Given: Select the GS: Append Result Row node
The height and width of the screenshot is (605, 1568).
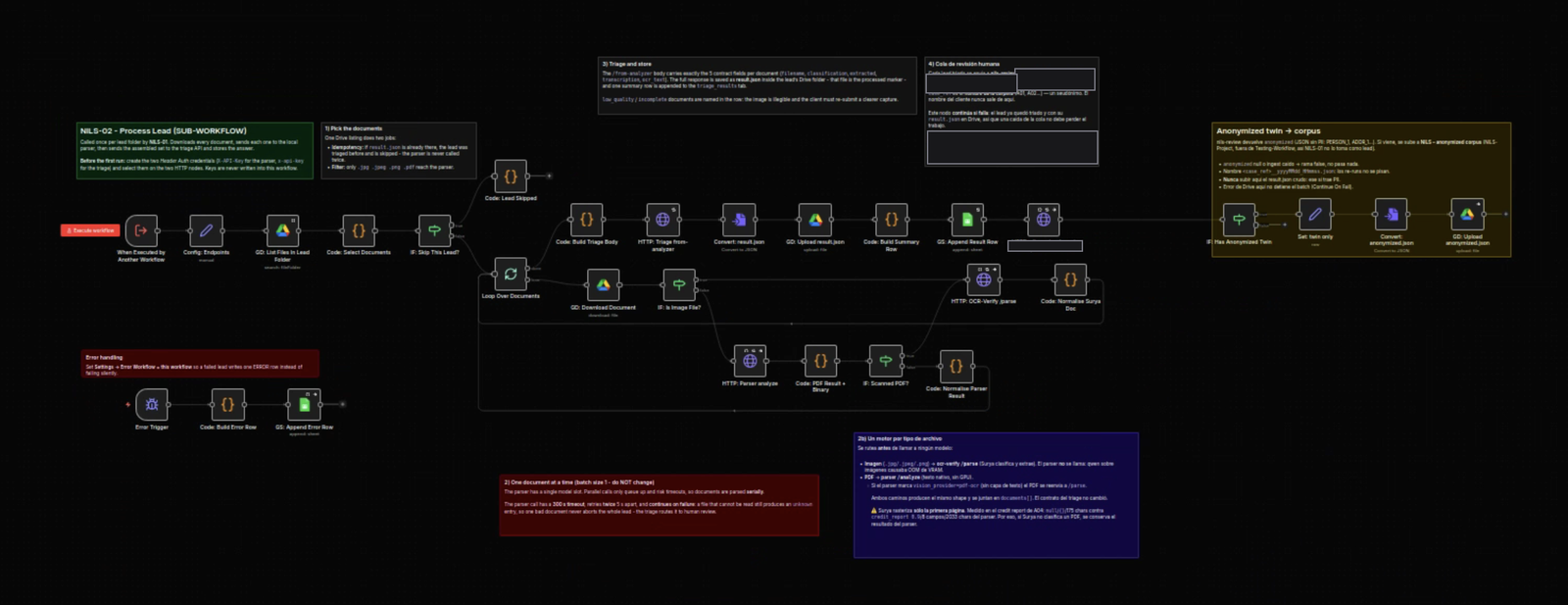Looking at the screenshot, I should pyautogui.click(x=967, y=220).
